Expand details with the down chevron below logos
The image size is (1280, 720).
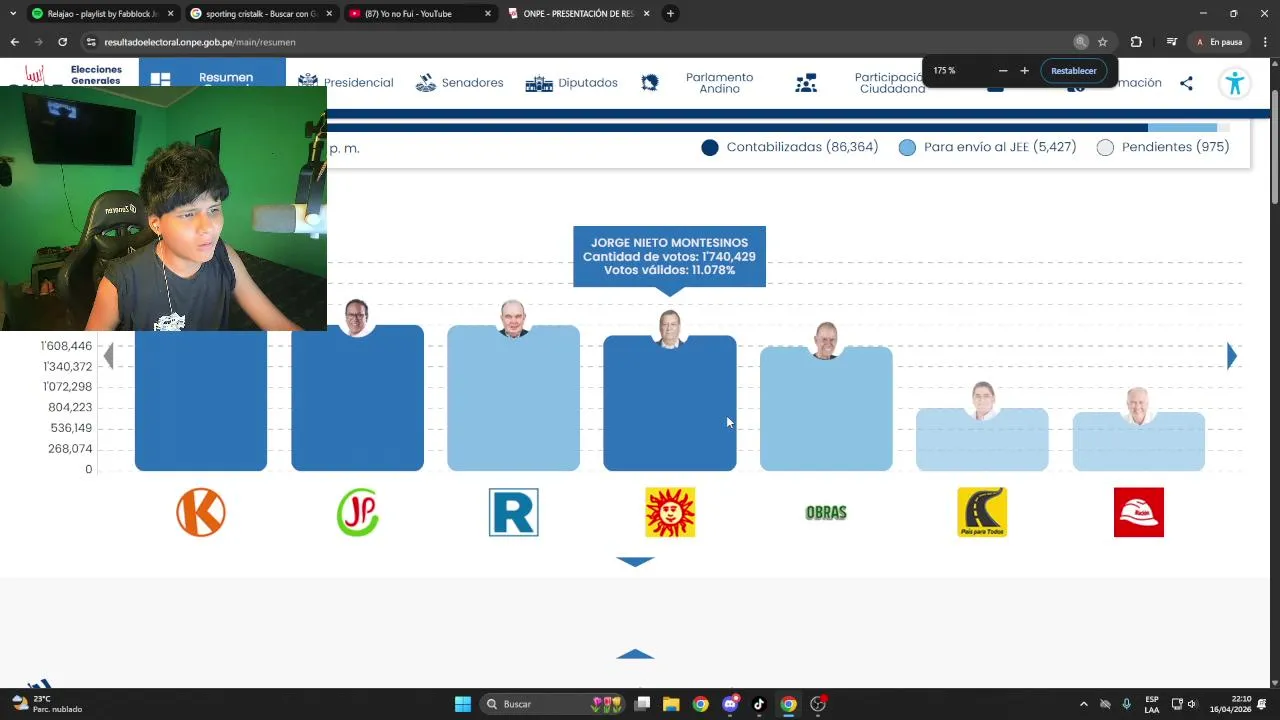(x=635, y=562)
